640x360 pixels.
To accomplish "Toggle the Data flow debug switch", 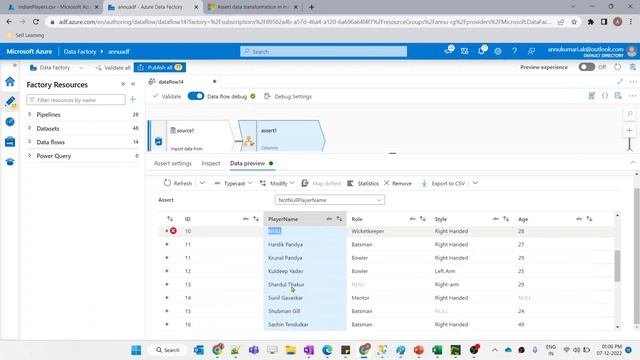I will click(196, 96).
